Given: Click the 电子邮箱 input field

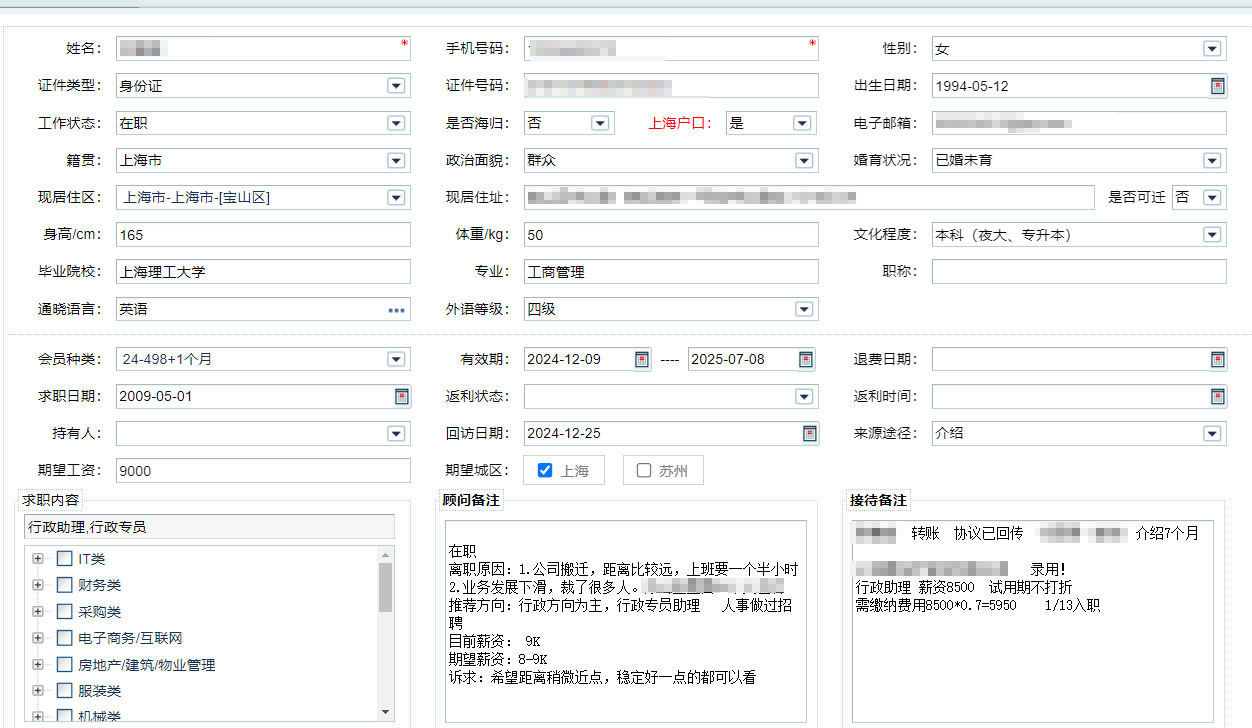Looking at the screenshot, I should pyautogui.click(x=1079, y=123).
